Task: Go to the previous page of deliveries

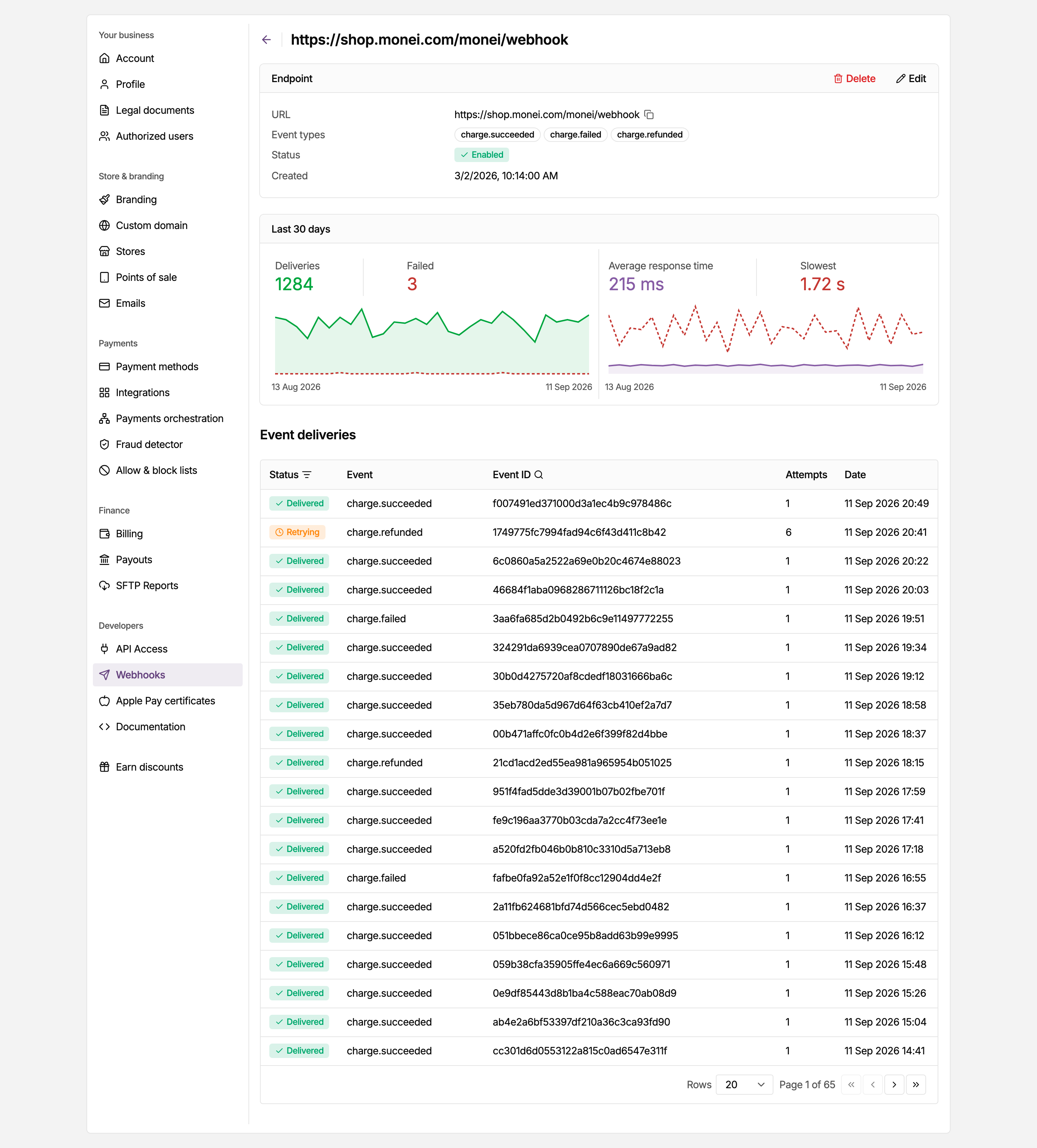Action: click(872, 1085)
